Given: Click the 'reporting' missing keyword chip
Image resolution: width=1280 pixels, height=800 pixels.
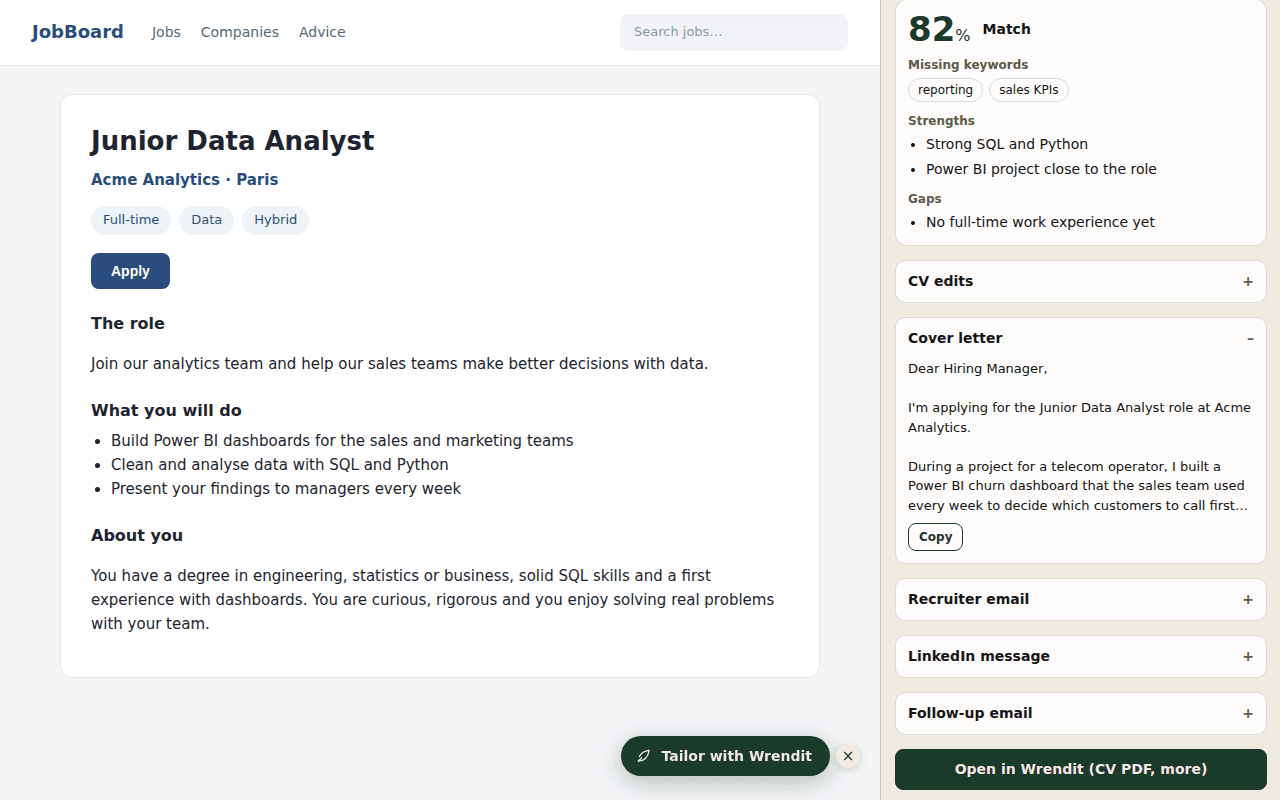Looking at the screenshot, I should 945,90.
